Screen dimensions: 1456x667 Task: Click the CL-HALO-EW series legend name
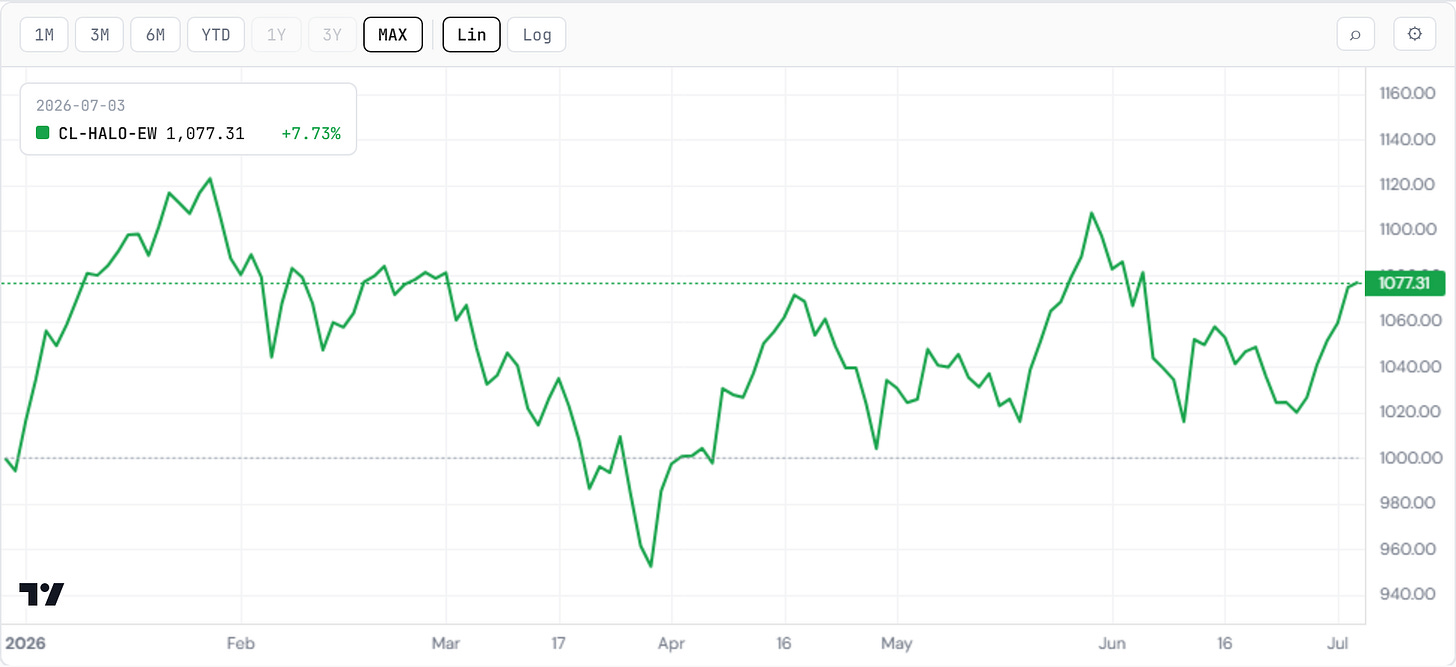[107, 133]
